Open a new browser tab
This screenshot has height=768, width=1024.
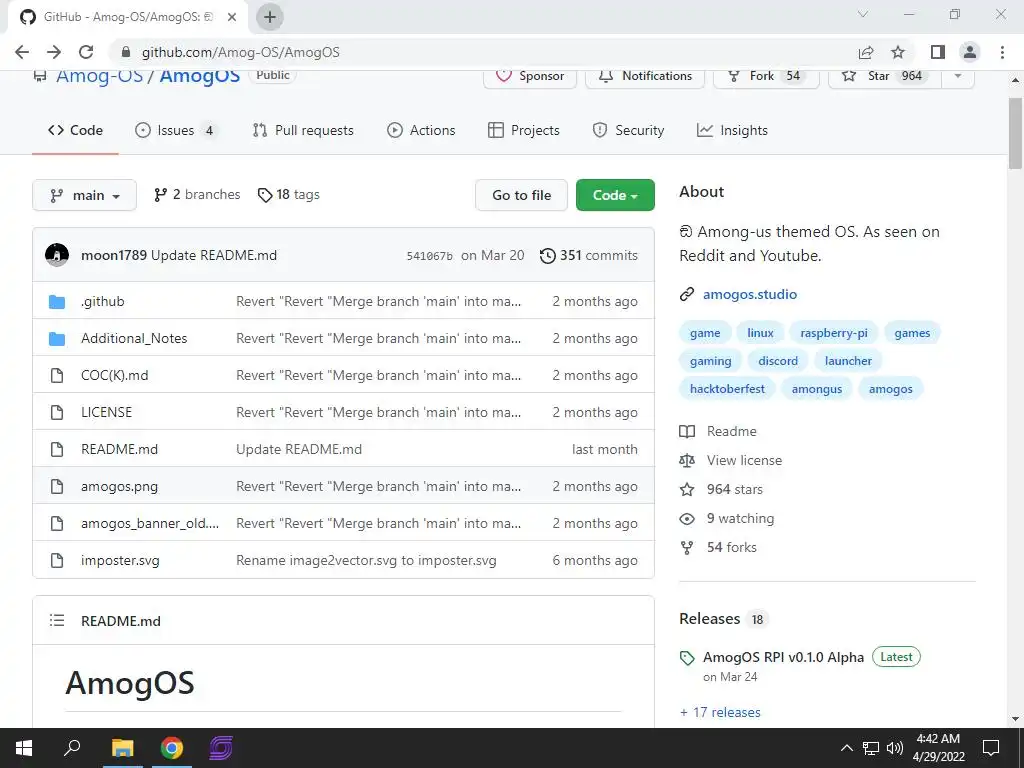270,17
